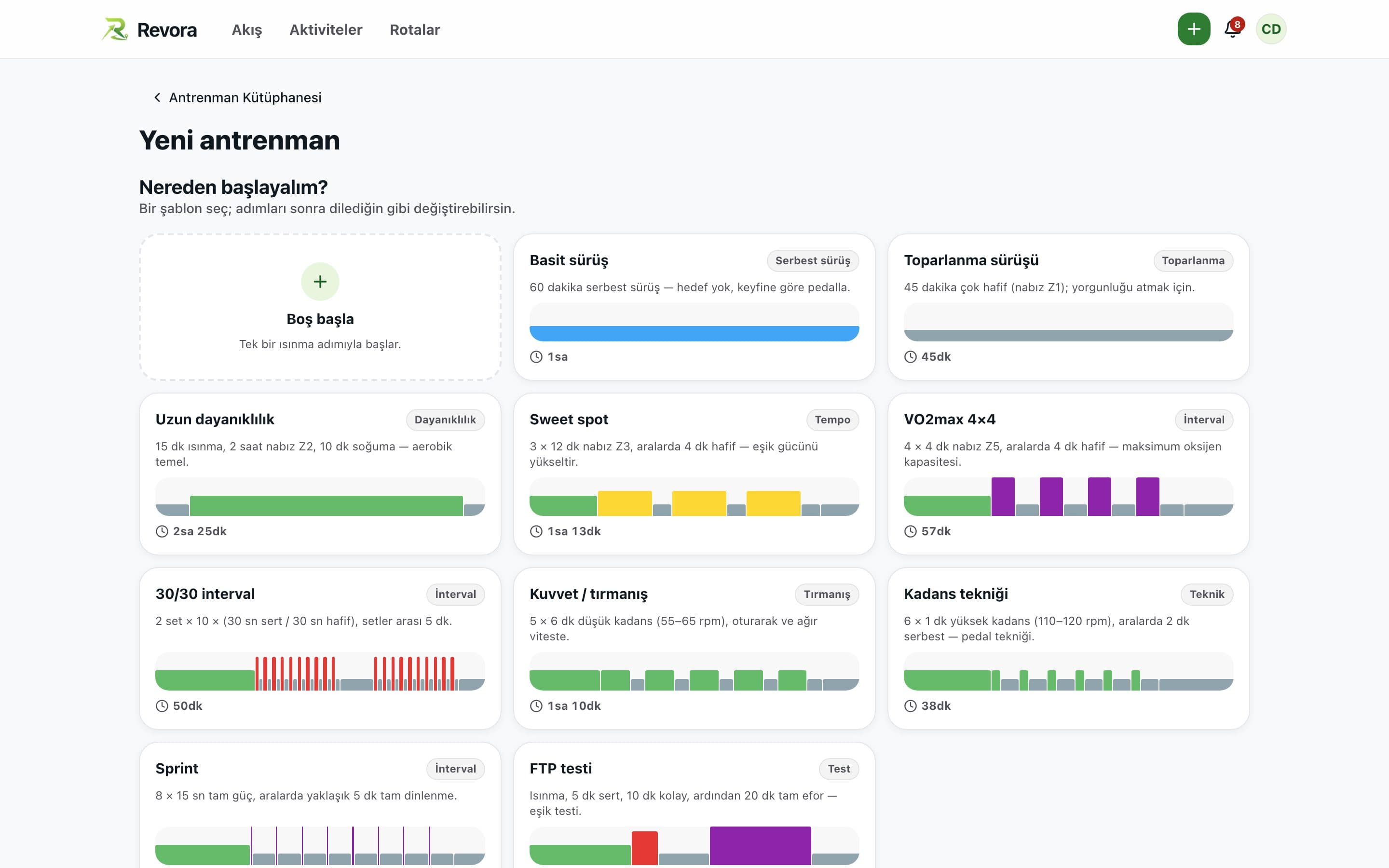This screenshot has height=868, width=1389.
Task: Switch to Rotalar in top navigation
Action: 415,30
